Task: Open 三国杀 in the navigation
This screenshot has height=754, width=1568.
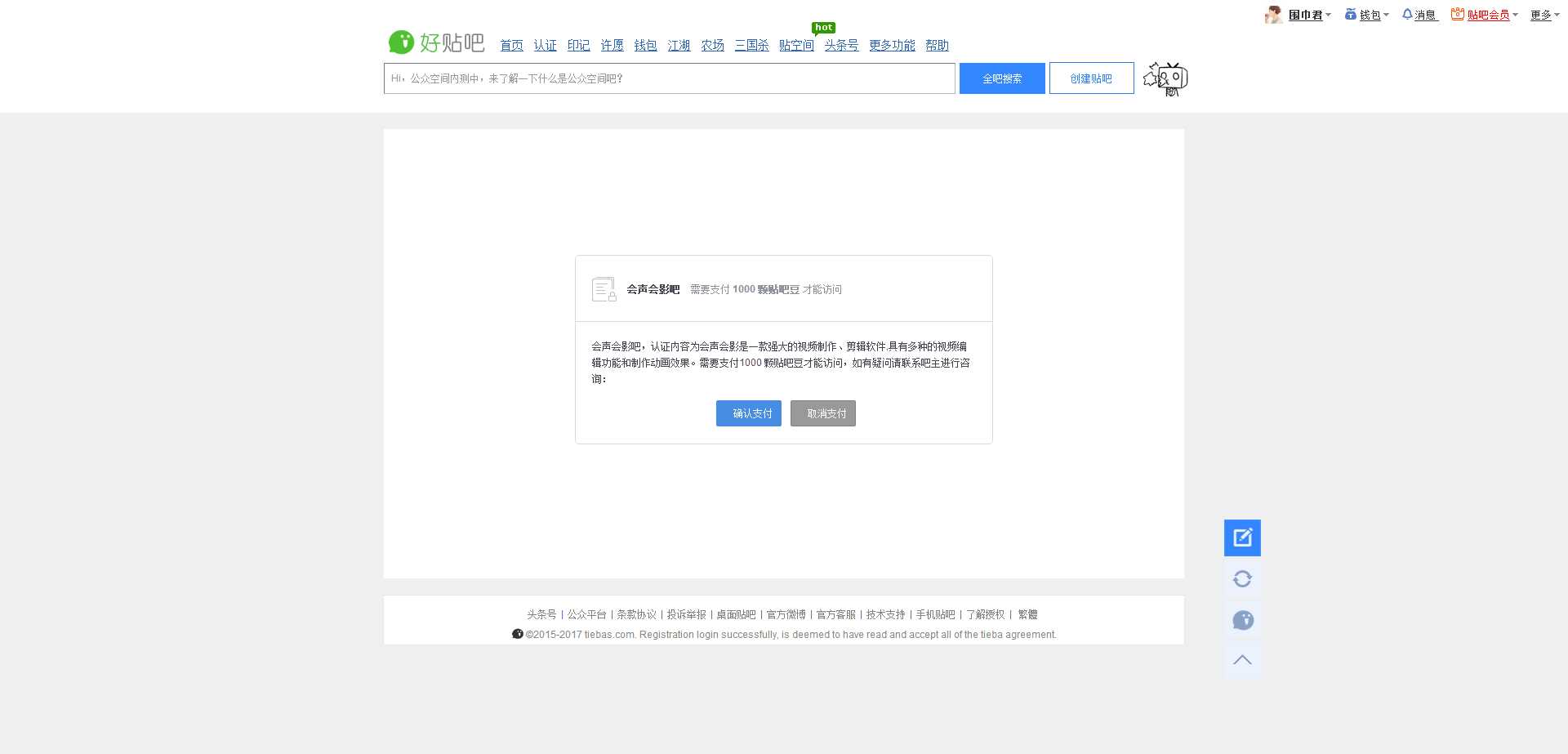Action: point(752,45)
